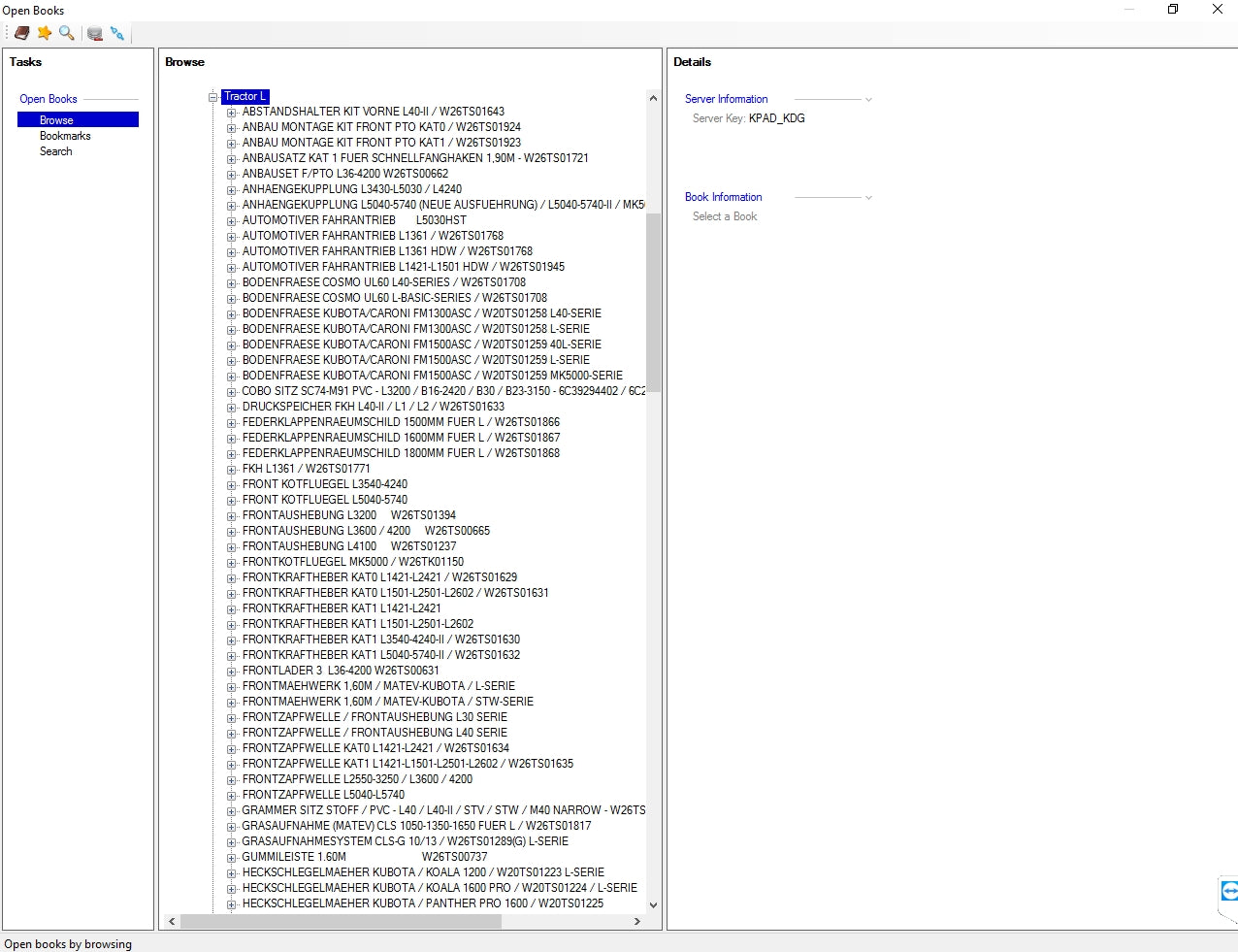Click the database server toolbar icon
Image resolution: width=1238 pixels, height=952 pixels.
95,33
